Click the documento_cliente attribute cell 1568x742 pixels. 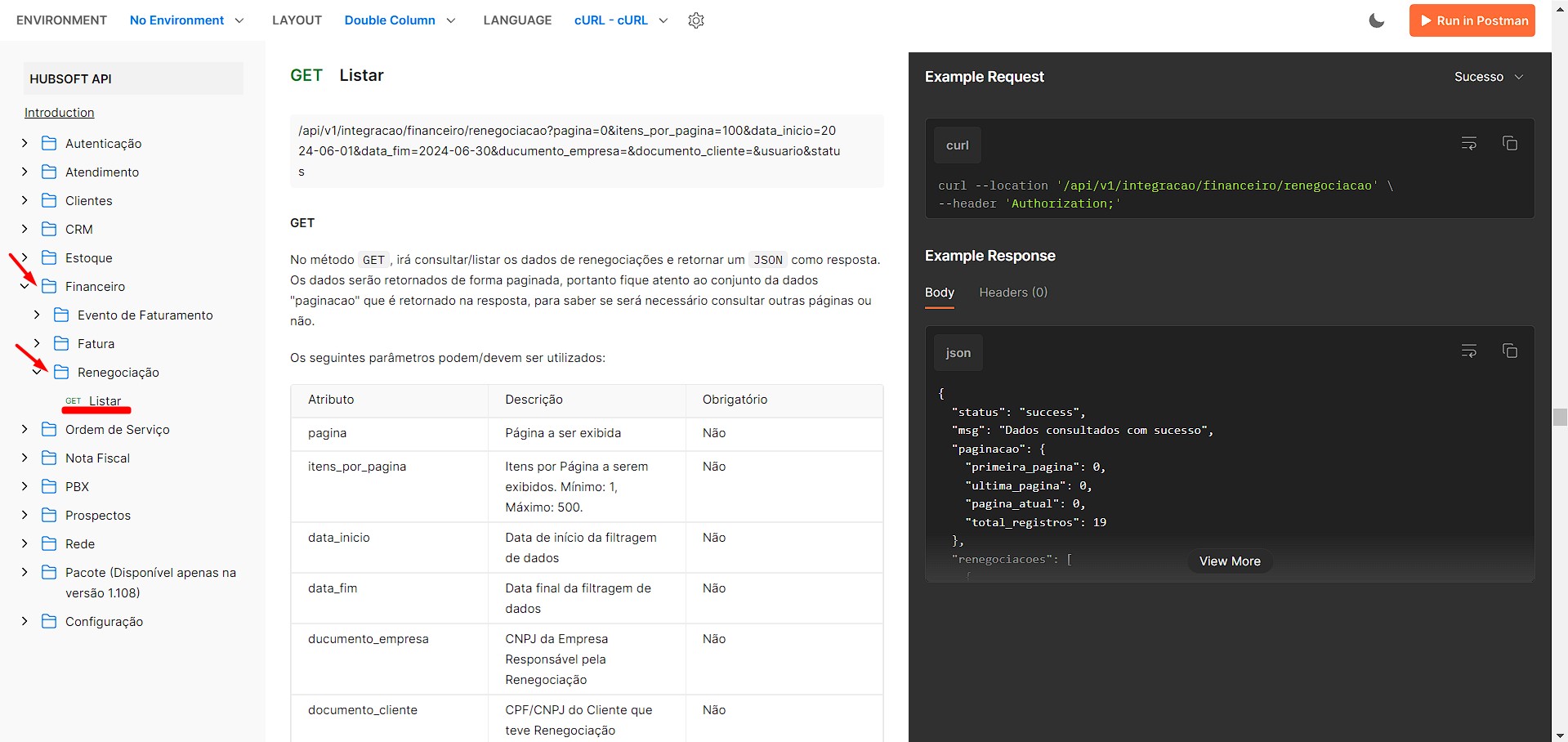(x=390, y=719)
